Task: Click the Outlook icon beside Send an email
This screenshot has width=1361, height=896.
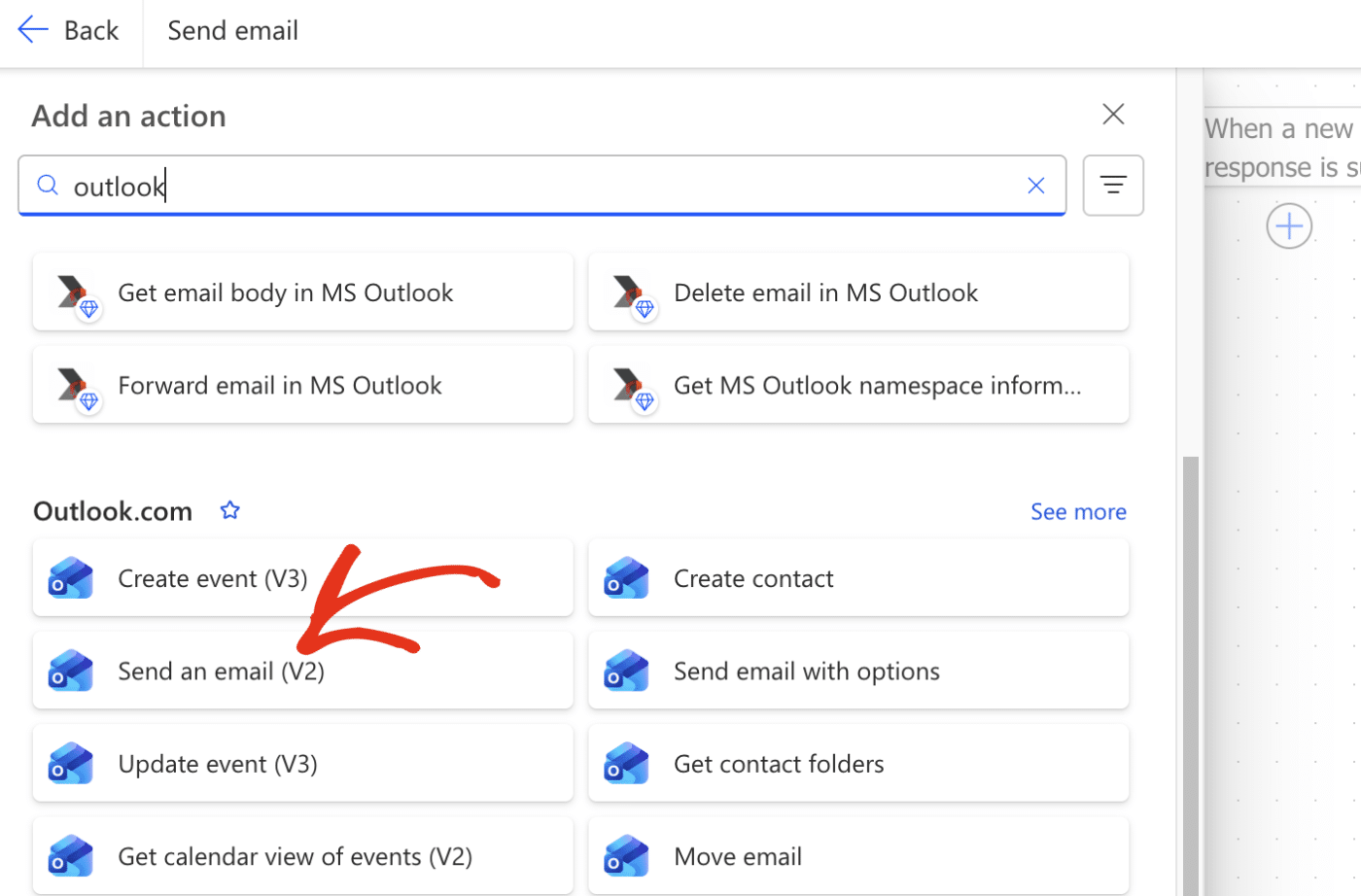Action: (x=71, y=671)
